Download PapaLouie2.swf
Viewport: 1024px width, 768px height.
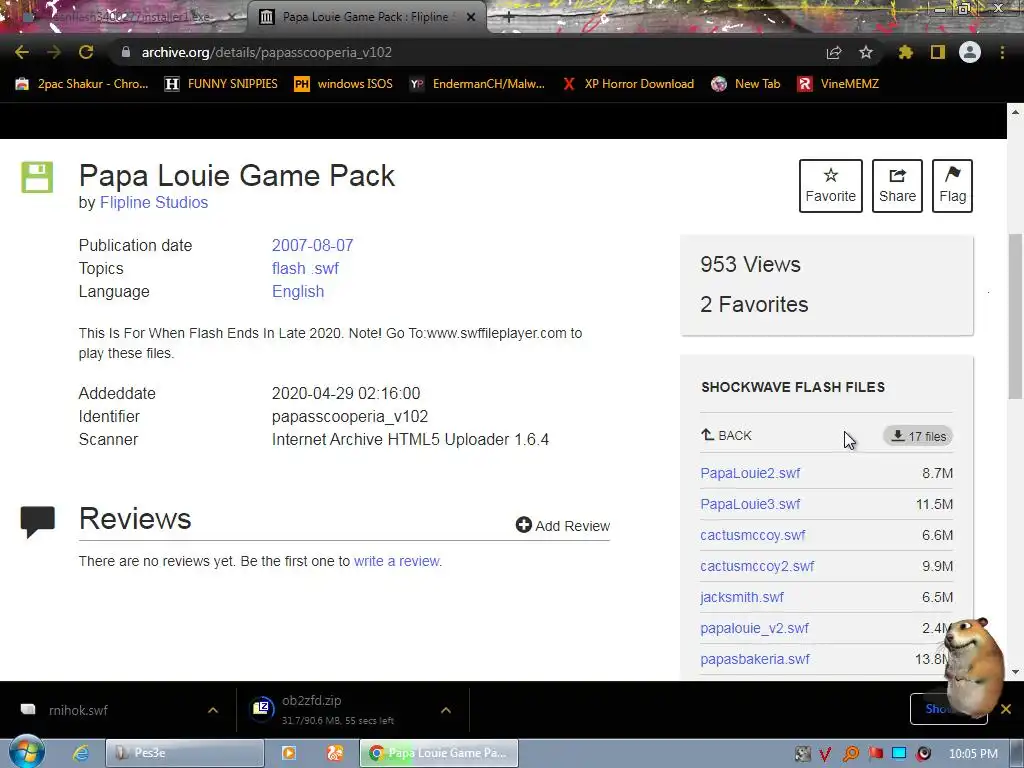[x=750, y=473]
